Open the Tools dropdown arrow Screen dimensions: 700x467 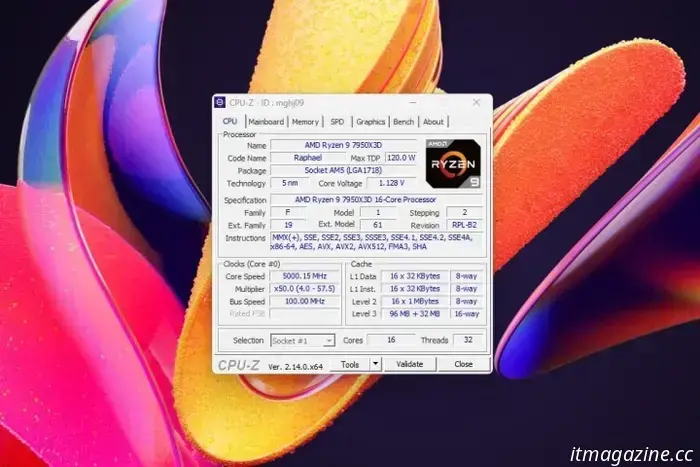[375, 364]
